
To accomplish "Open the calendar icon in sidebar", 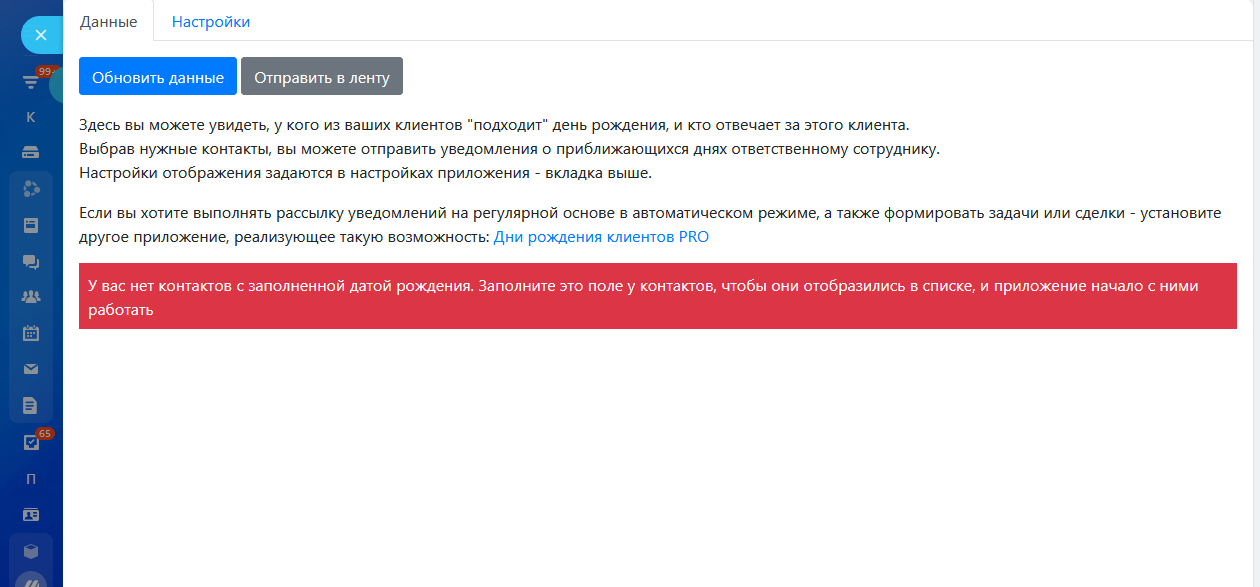I will pyautogui.click(x=31, y=333).
